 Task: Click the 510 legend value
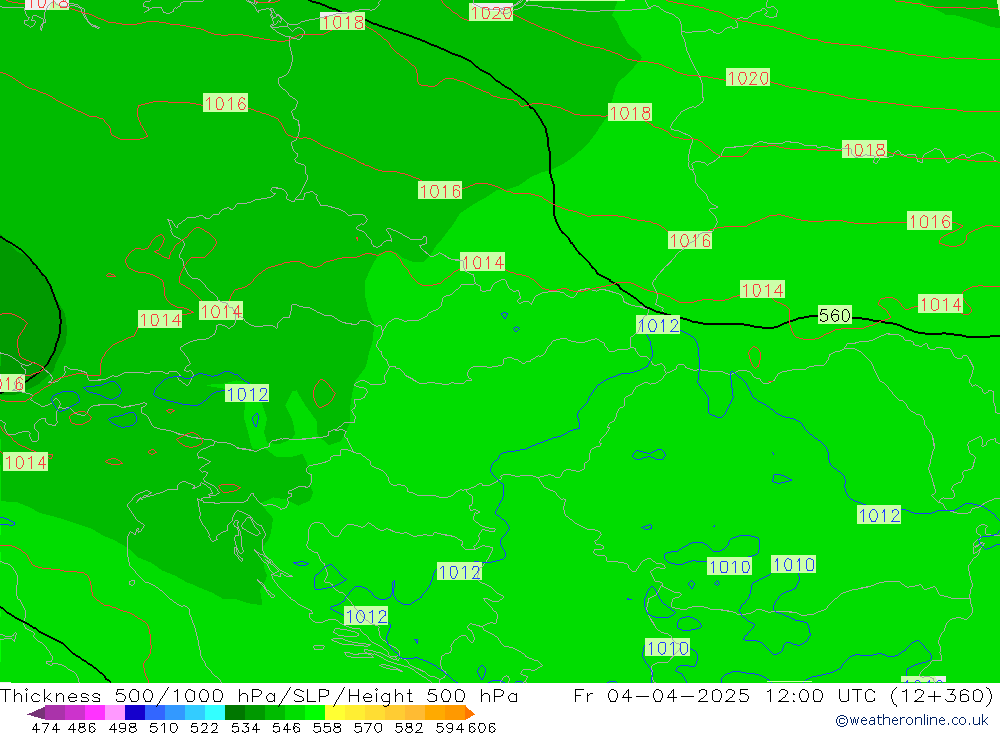tap(164, 727)
